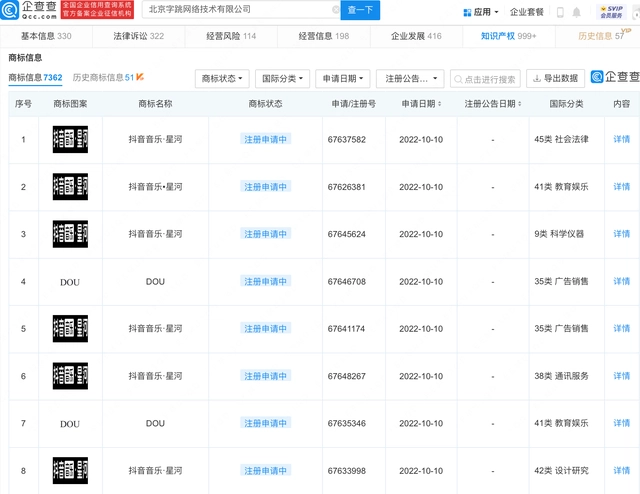Open 详情 for 38类 通讯服务 row
Screen dimensions: 640x494
pyautogui.click(x=622, y=376)
